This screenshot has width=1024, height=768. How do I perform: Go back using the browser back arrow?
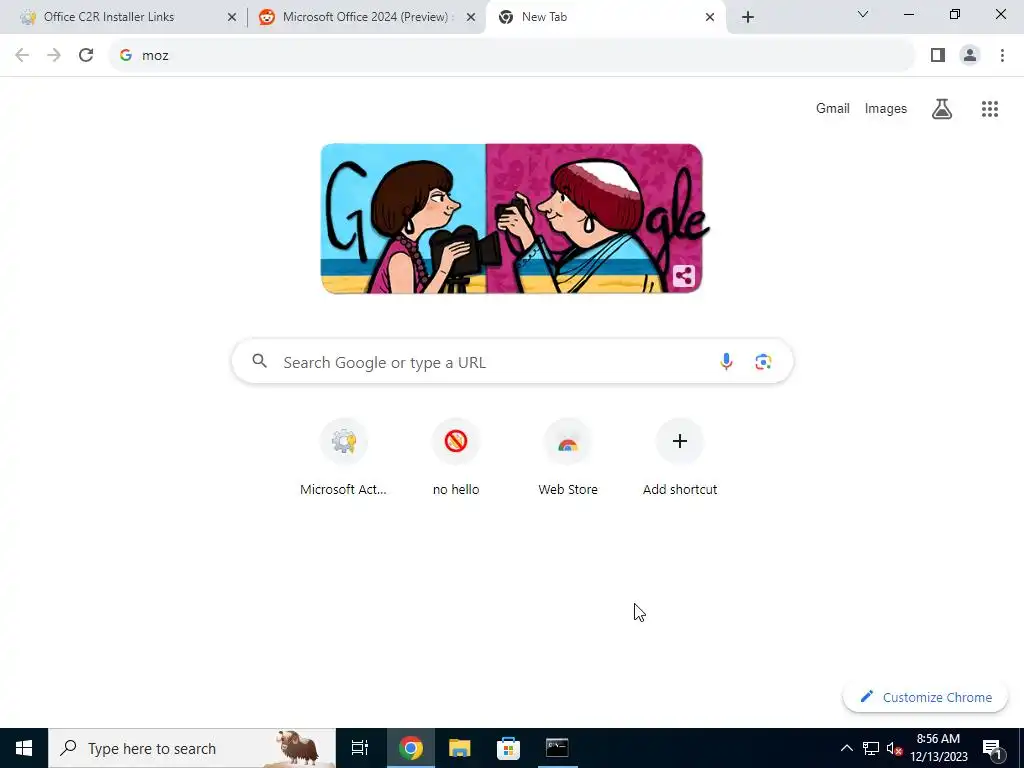pos(22,55)
